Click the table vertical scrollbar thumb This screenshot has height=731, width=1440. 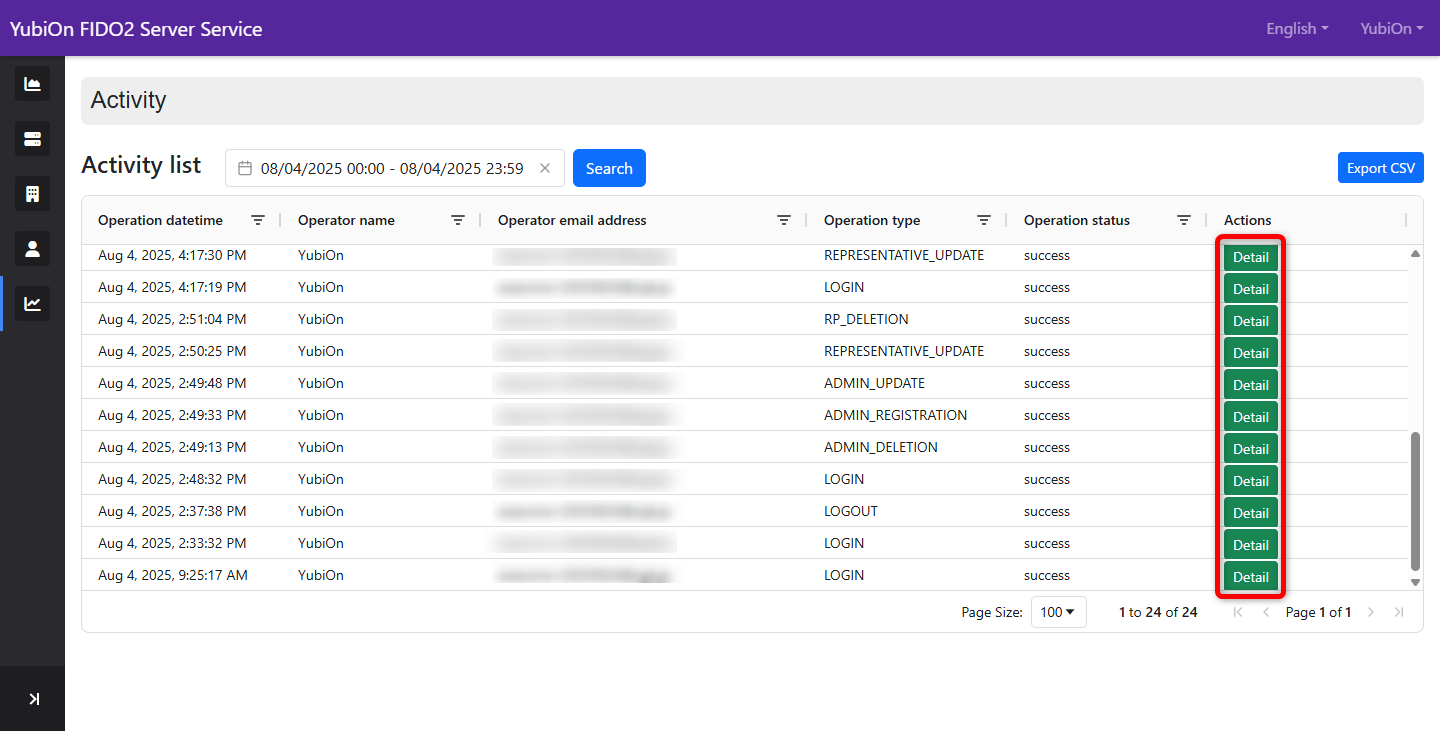tap(1415, 502)
